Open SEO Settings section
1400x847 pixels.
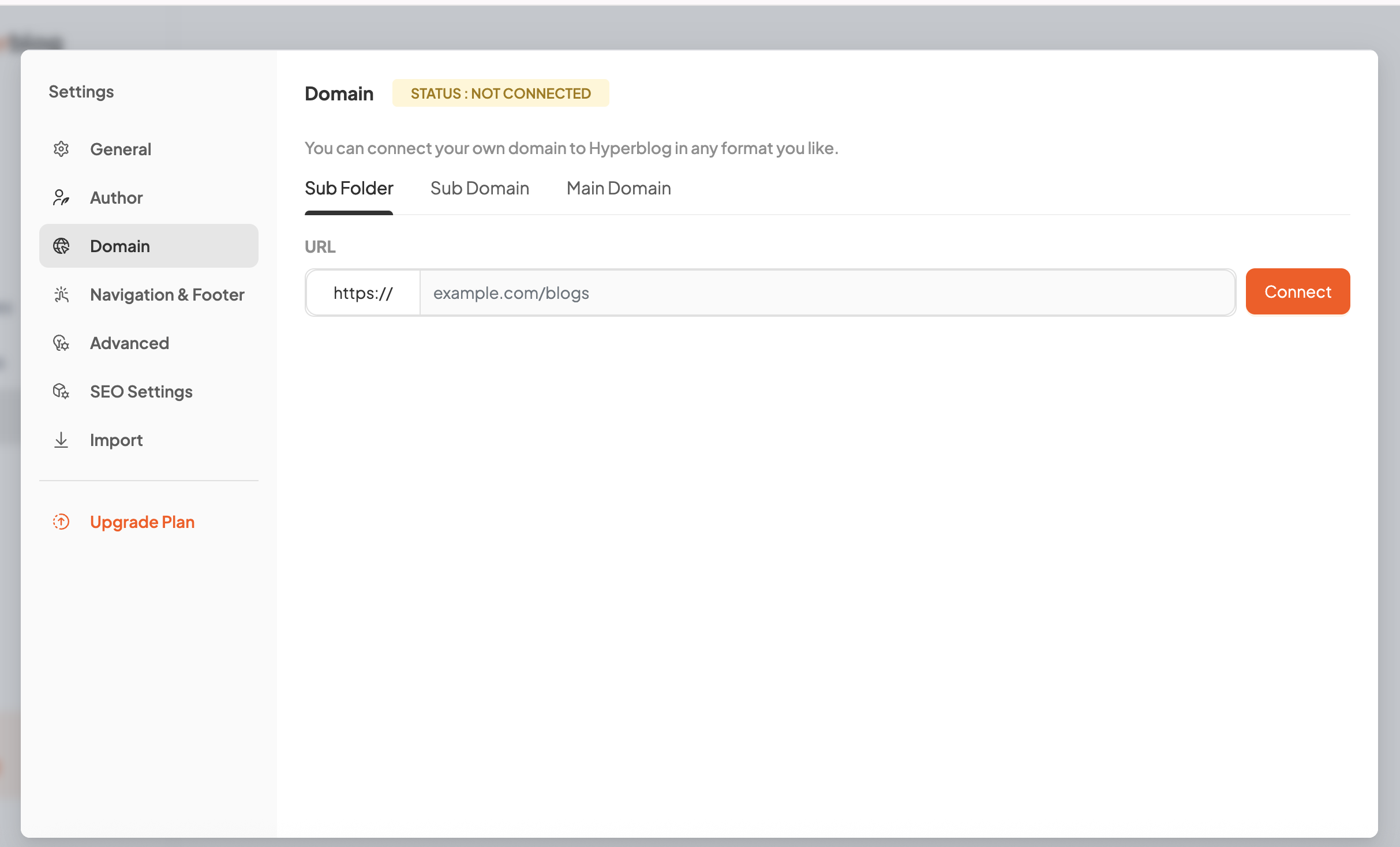point(141,392)
